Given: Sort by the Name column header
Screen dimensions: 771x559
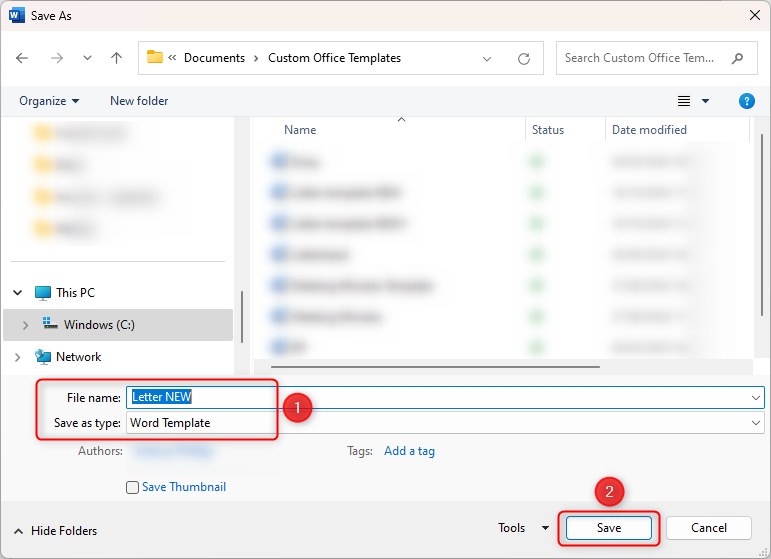Looking at the screenshot, I should click(x=300, y=130).
